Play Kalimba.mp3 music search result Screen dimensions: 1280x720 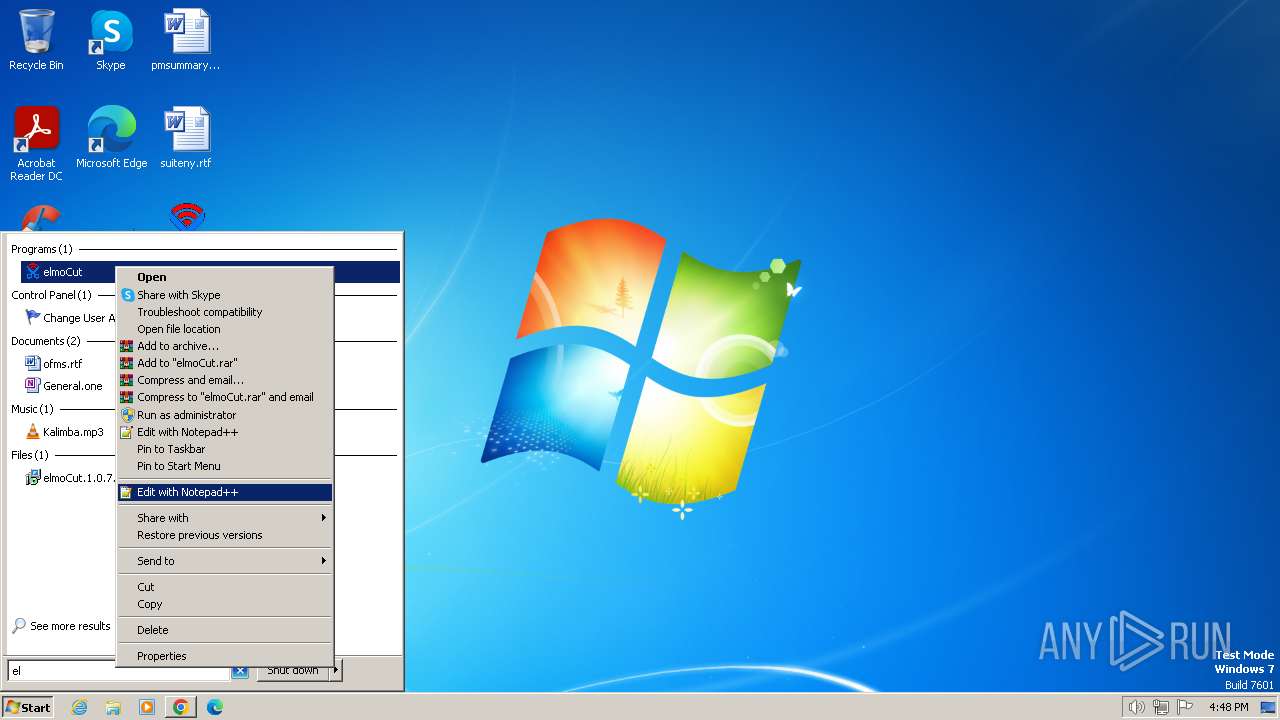(x=64, y=432)
